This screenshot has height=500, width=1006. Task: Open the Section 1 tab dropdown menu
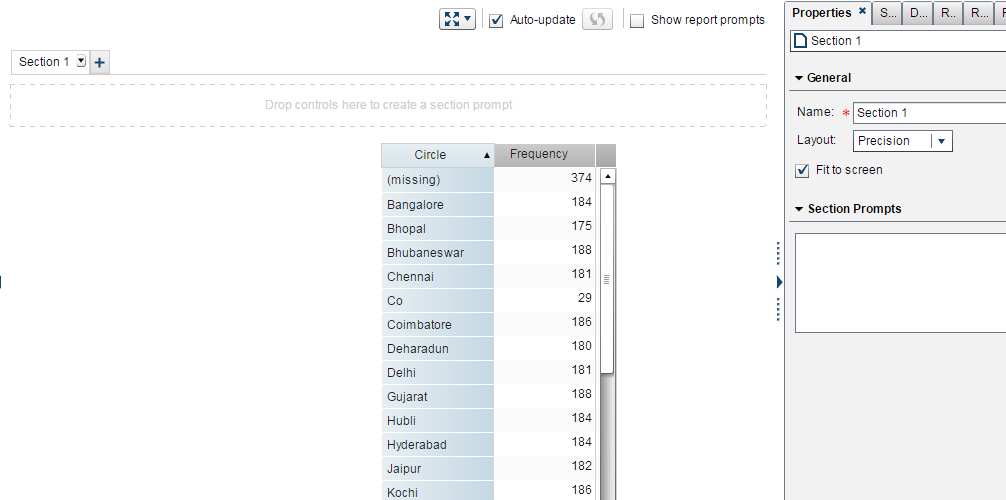tap(81, 62)
